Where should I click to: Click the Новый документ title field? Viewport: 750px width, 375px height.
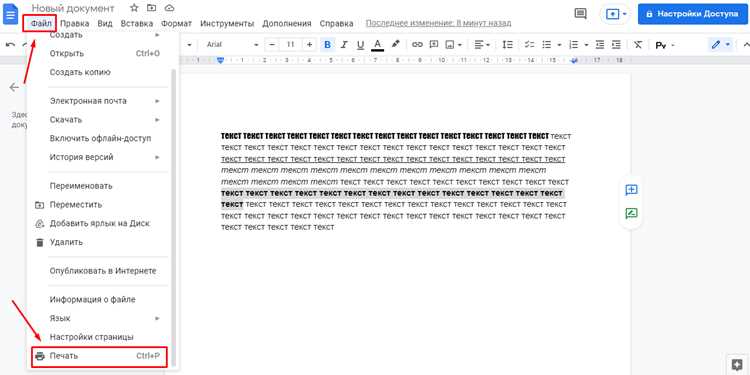[73, 9]
